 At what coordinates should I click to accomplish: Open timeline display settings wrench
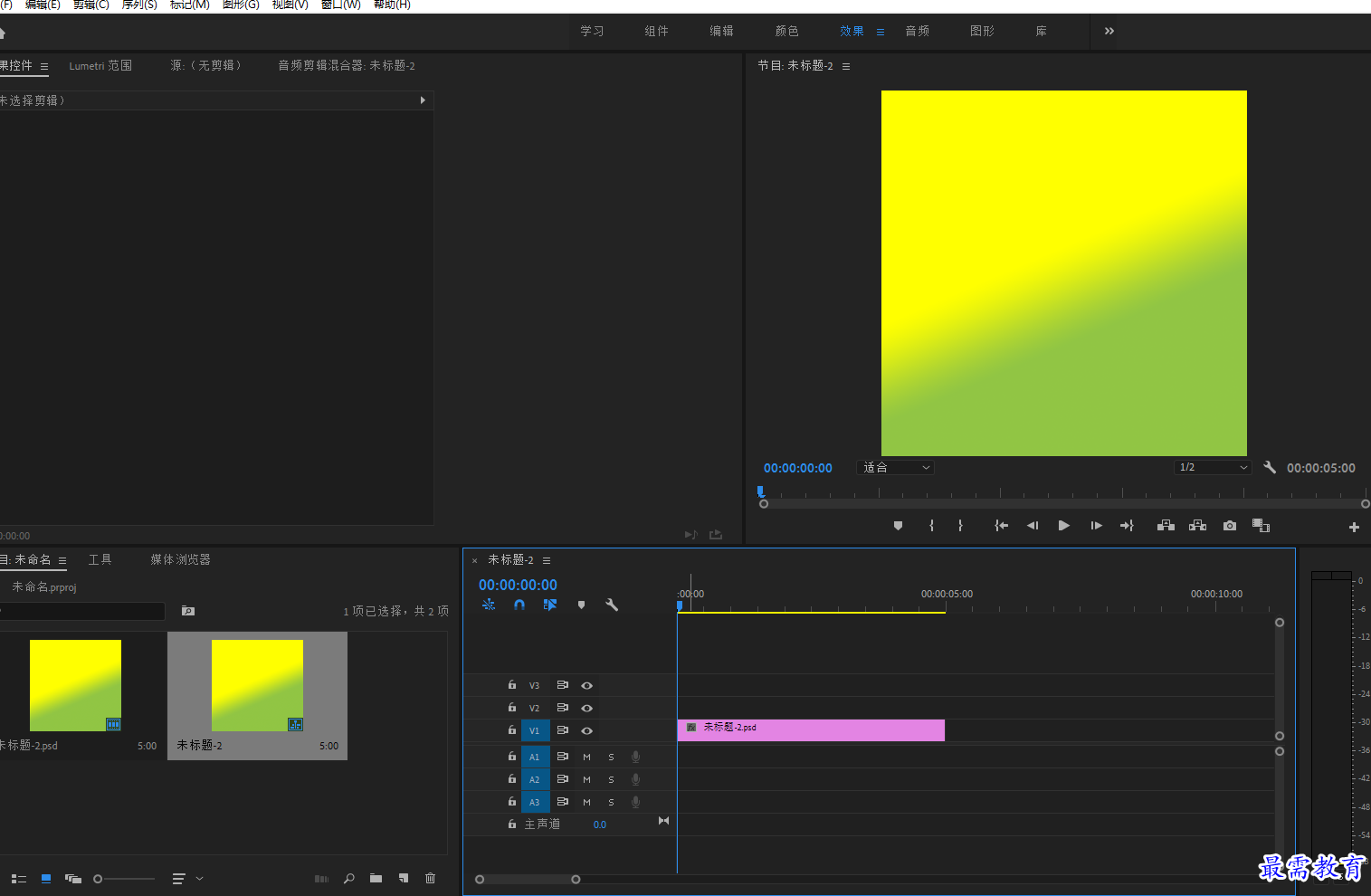[x=612, y=605]
